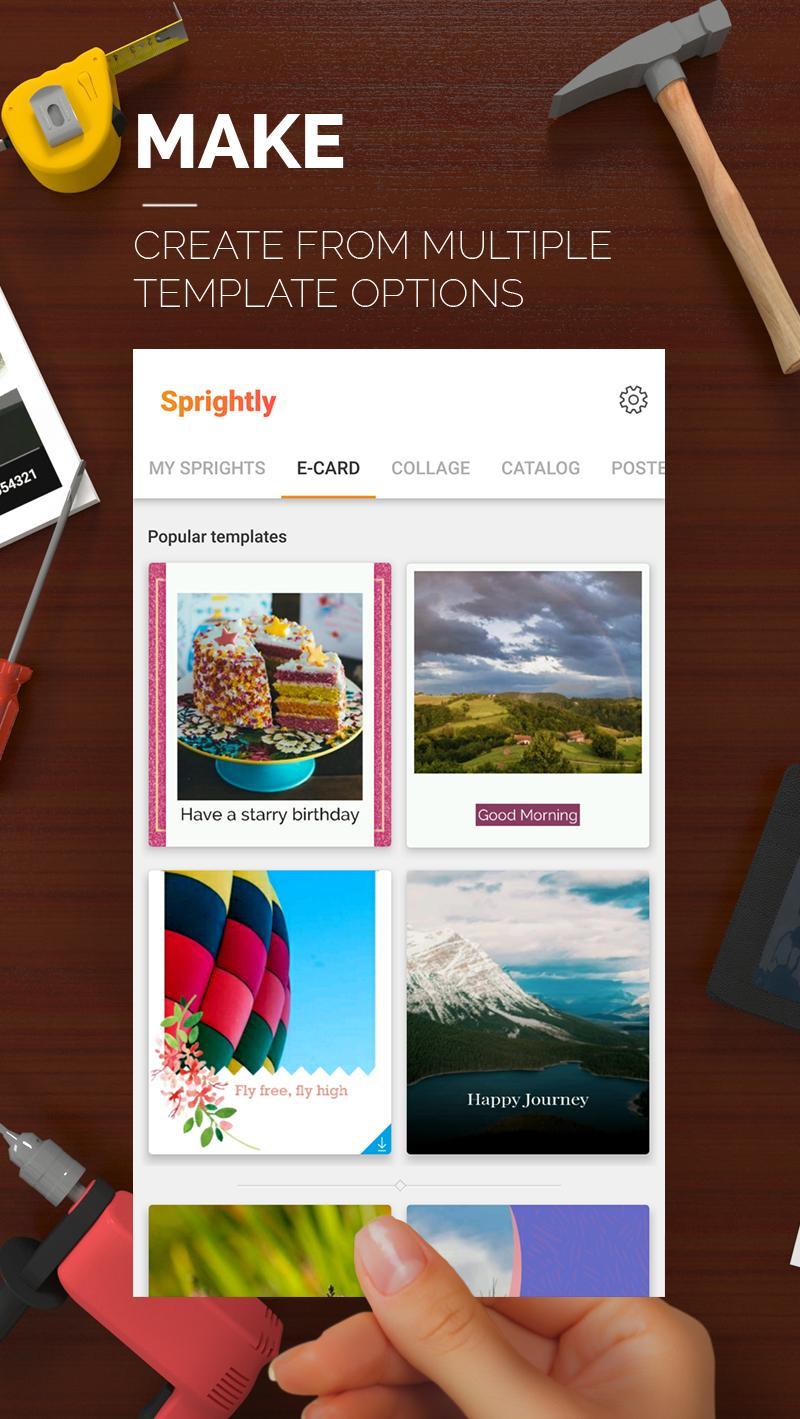800x1419 pixels.
Task: Choose the purple patterned template at bottom
Action: (x=528, y=1250)
